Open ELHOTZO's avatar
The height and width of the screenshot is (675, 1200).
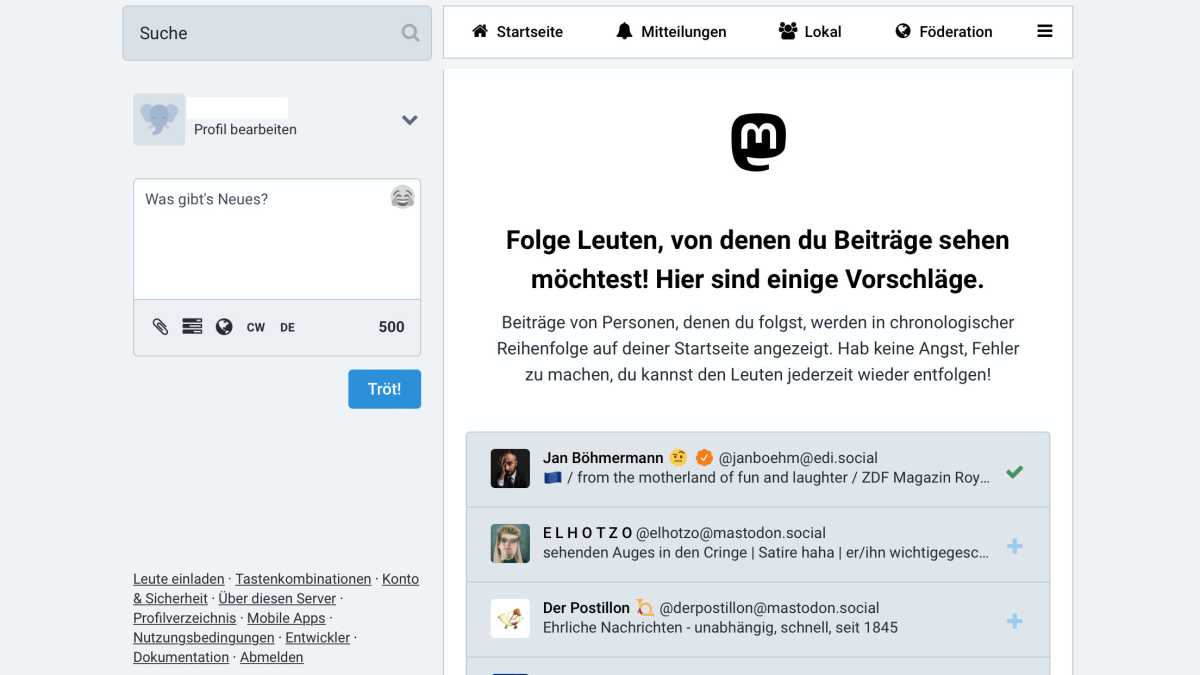[x=510, y=543]
